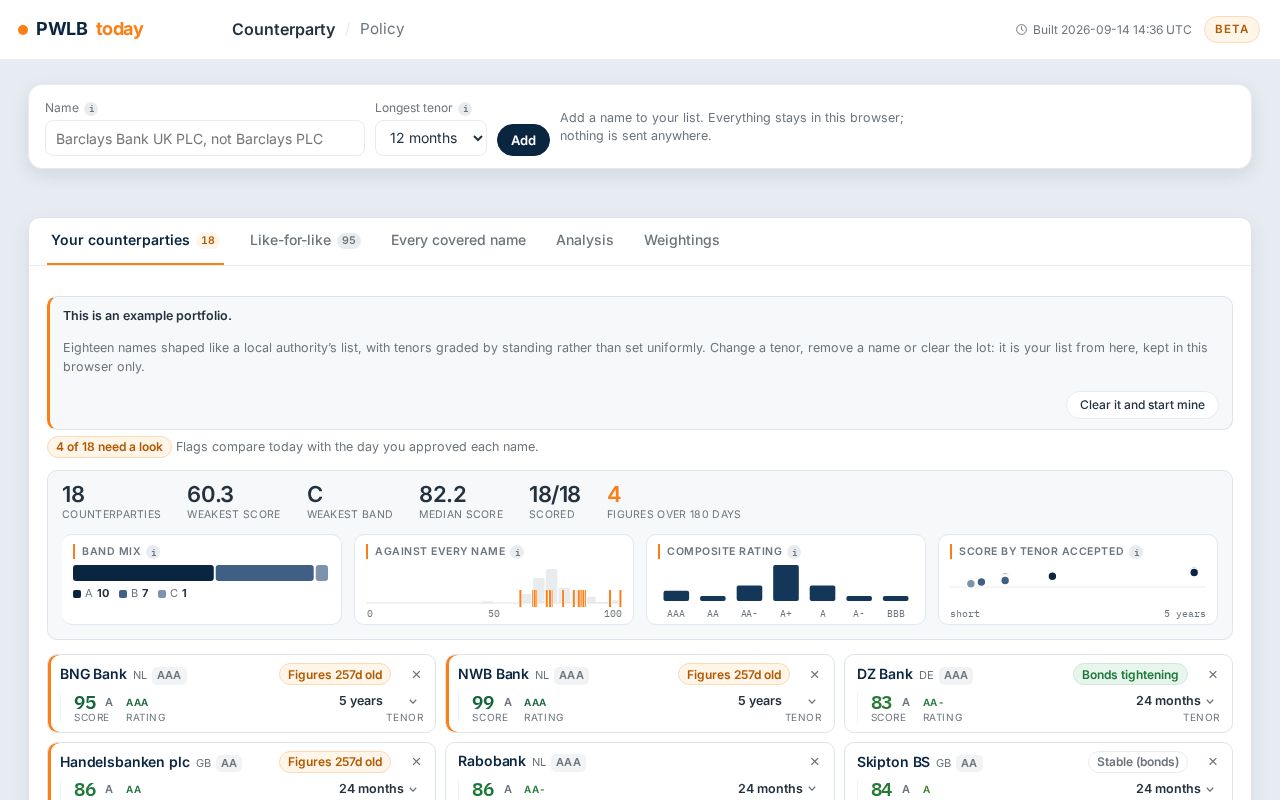Remove Skipton BS from the list
This screenshot has height=800, width=1280.
[x=1213, y=762]
